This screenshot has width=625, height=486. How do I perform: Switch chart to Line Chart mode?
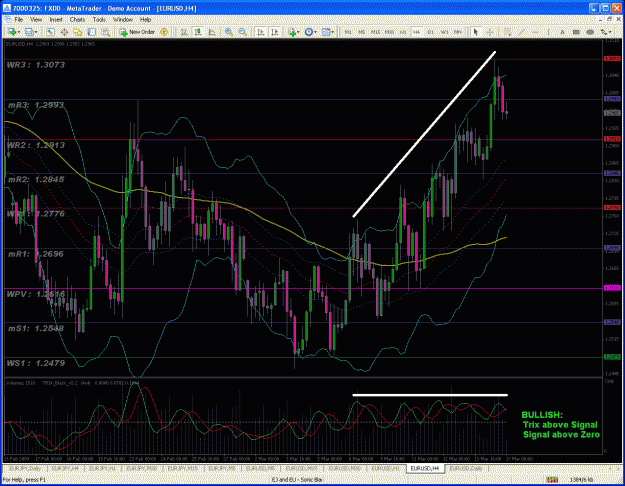point(212,32)
